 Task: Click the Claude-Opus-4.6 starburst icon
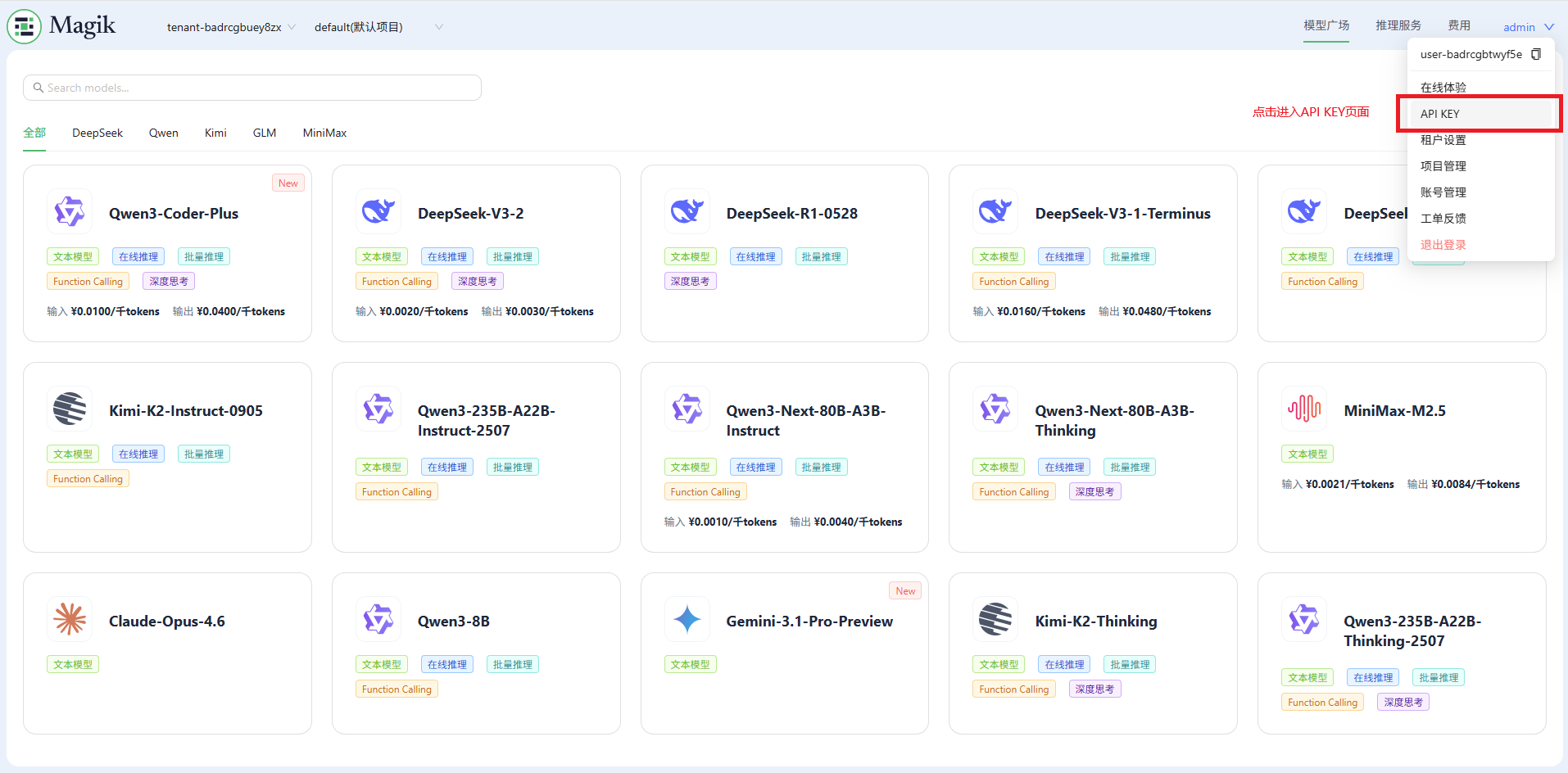coord(70,619)
